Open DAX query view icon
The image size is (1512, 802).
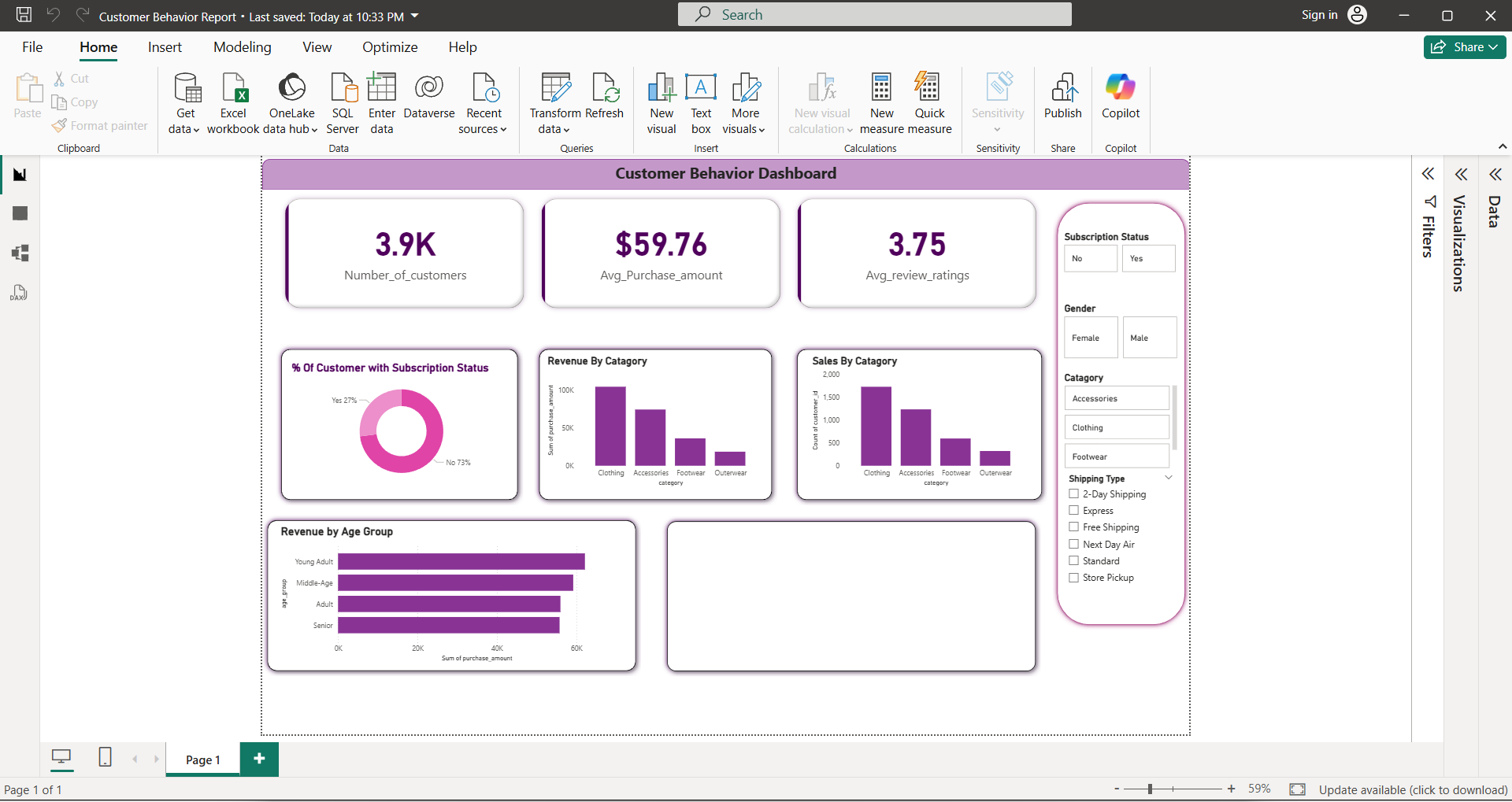click(20, 293)
